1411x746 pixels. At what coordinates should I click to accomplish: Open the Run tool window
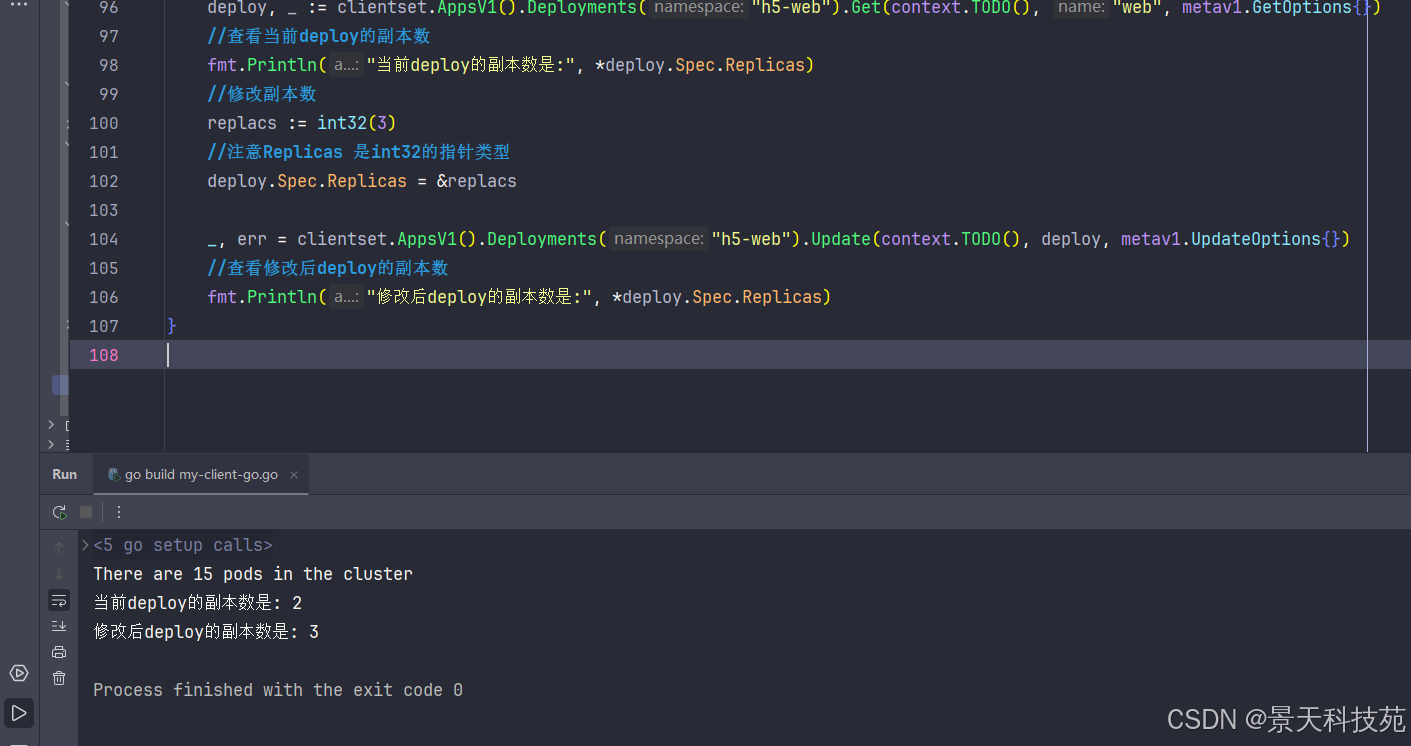click(x=19, y=713)
